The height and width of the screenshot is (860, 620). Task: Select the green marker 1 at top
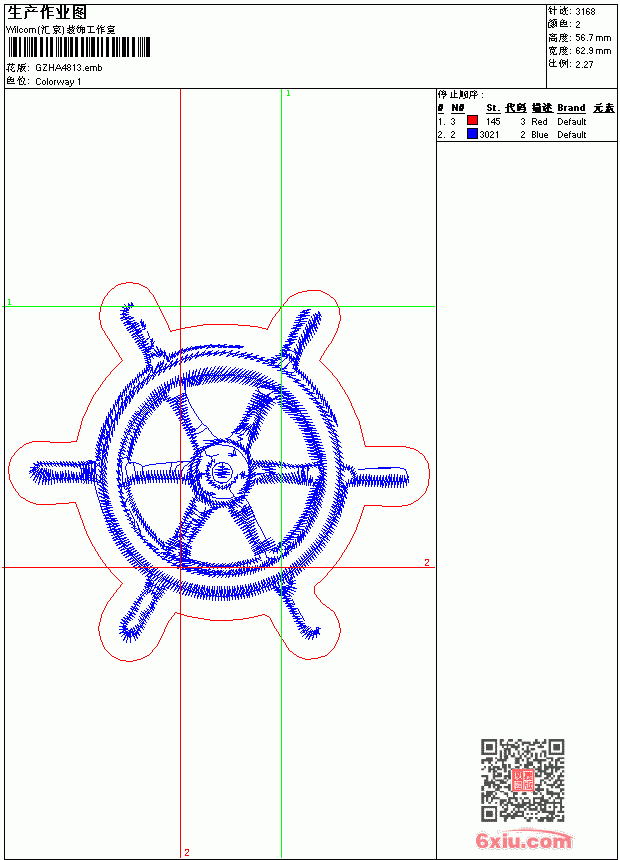(289, 94)
